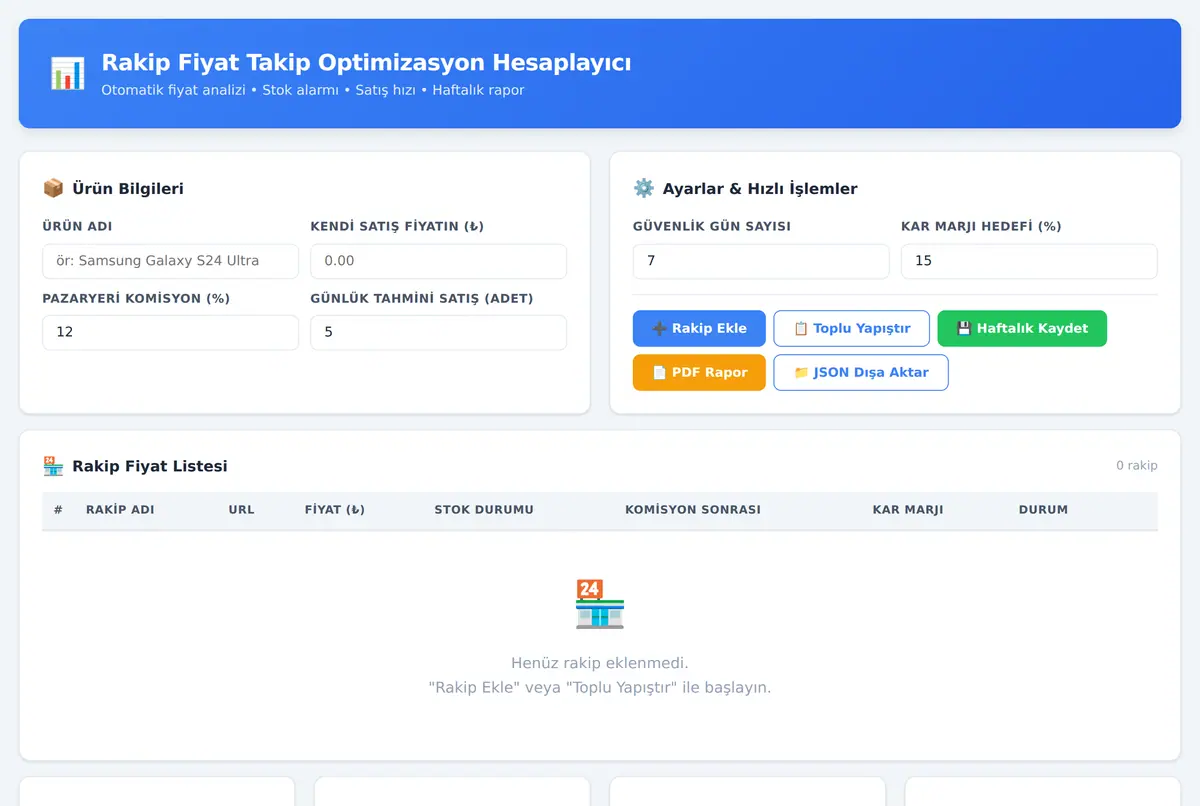The height and width of the screenshot is (806, 1200).
Task: Click the Pazaryeri Komisyon field showing 12
Action: 170,332
